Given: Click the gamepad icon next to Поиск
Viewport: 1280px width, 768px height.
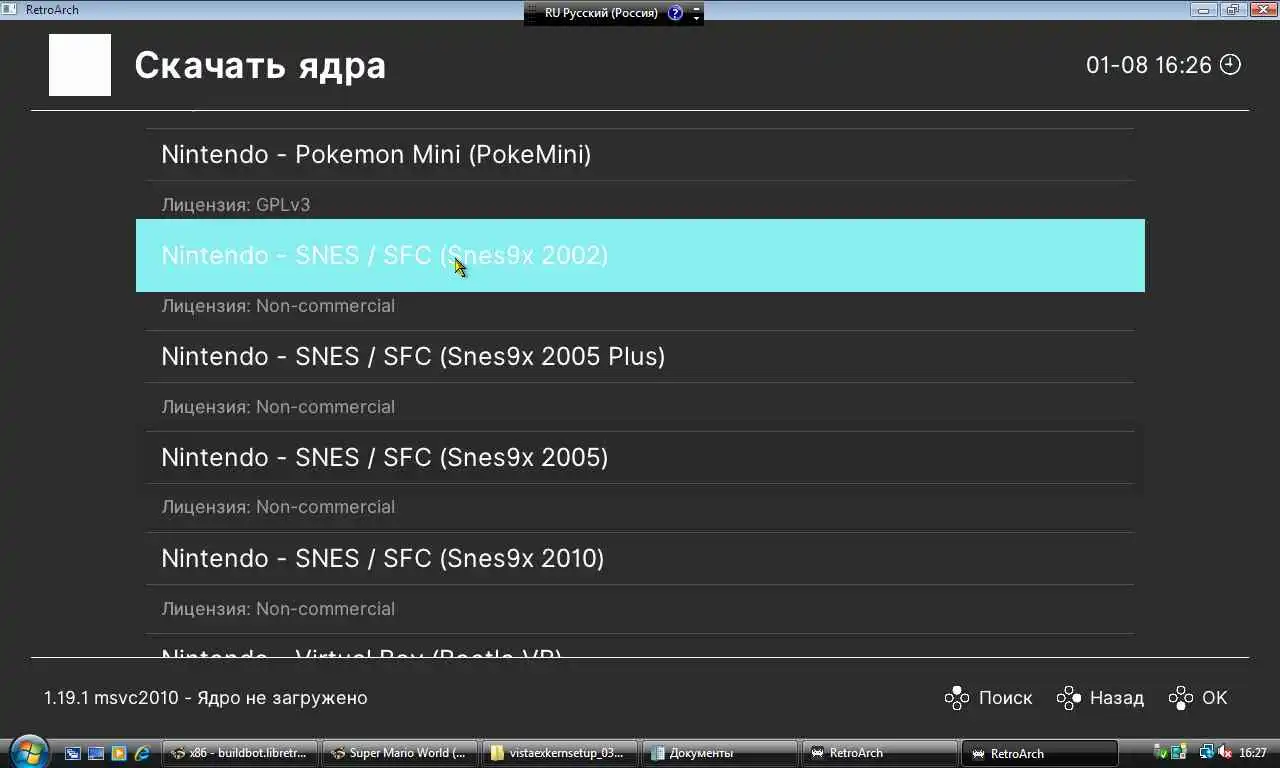Looking at the screenshot, I should point(957,698).
